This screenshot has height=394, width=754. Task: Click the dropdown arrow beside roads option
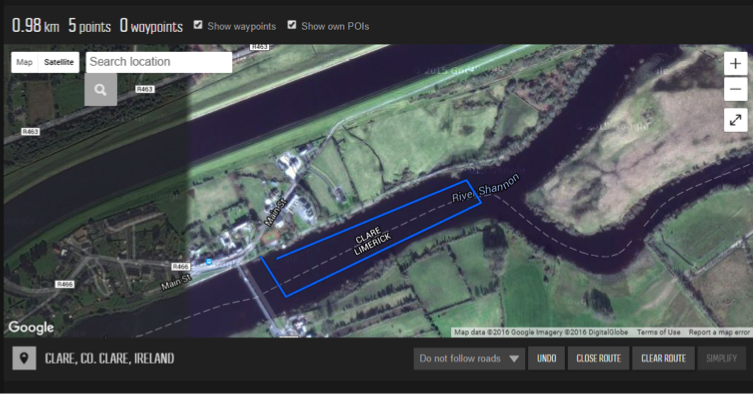(514, 359)
